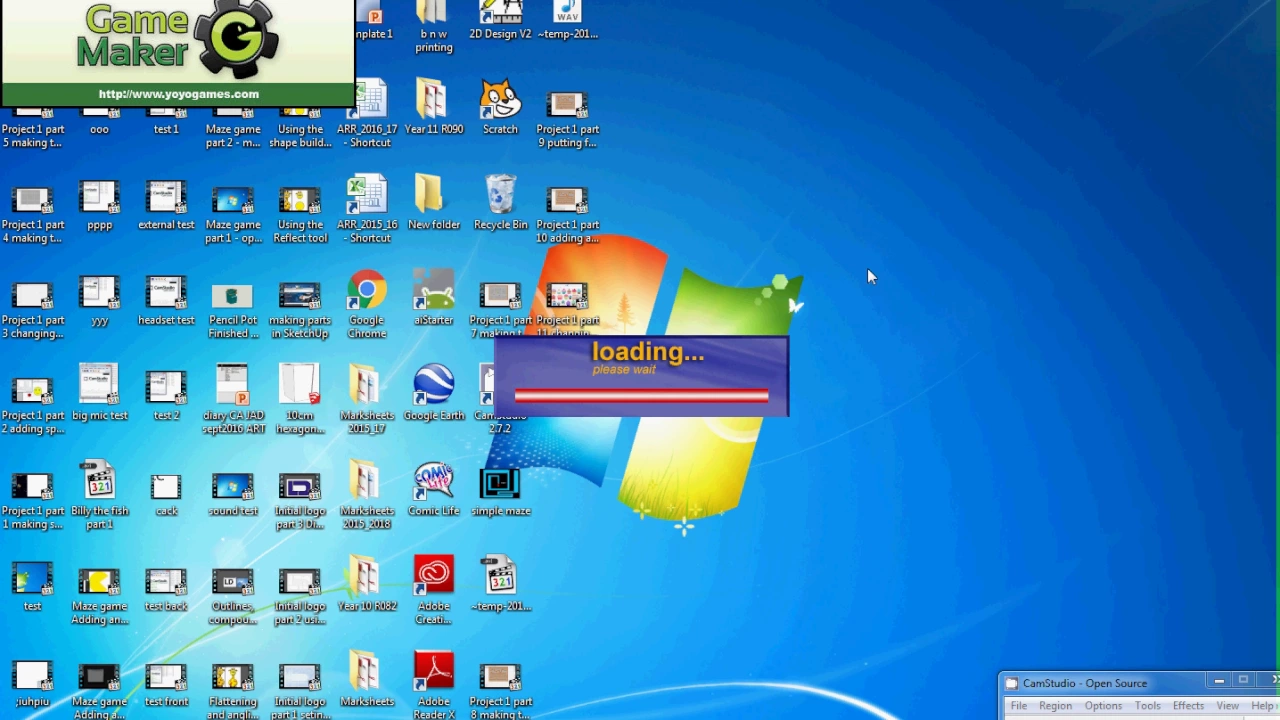Viewport: 1280px width, 720px height.
Task: Open the Scratch desktop shortcut
Action: 500,108
